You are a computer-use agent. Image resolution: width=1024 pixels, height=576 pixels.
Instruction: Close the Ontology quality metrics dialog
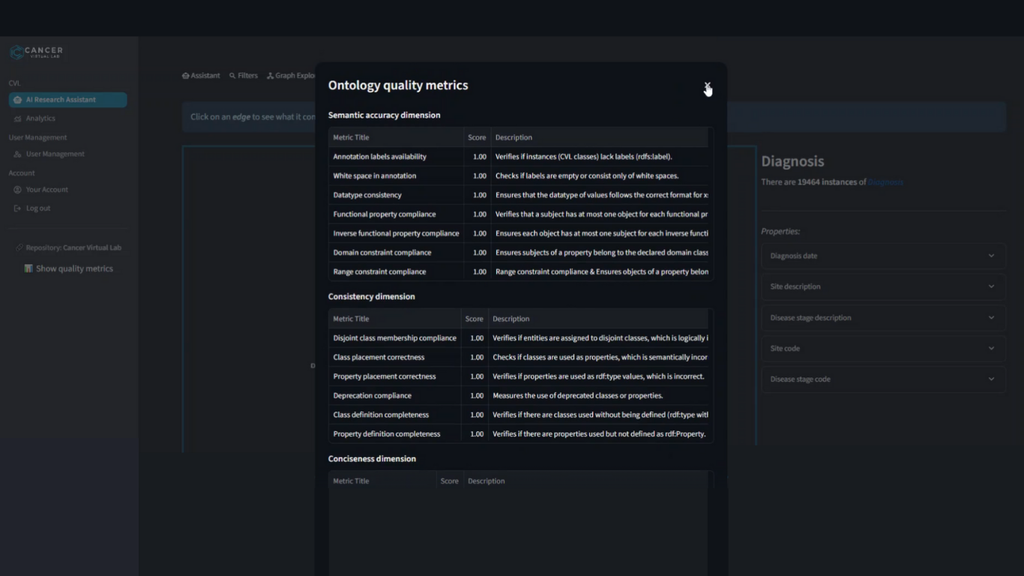click(x=707, y=86)
